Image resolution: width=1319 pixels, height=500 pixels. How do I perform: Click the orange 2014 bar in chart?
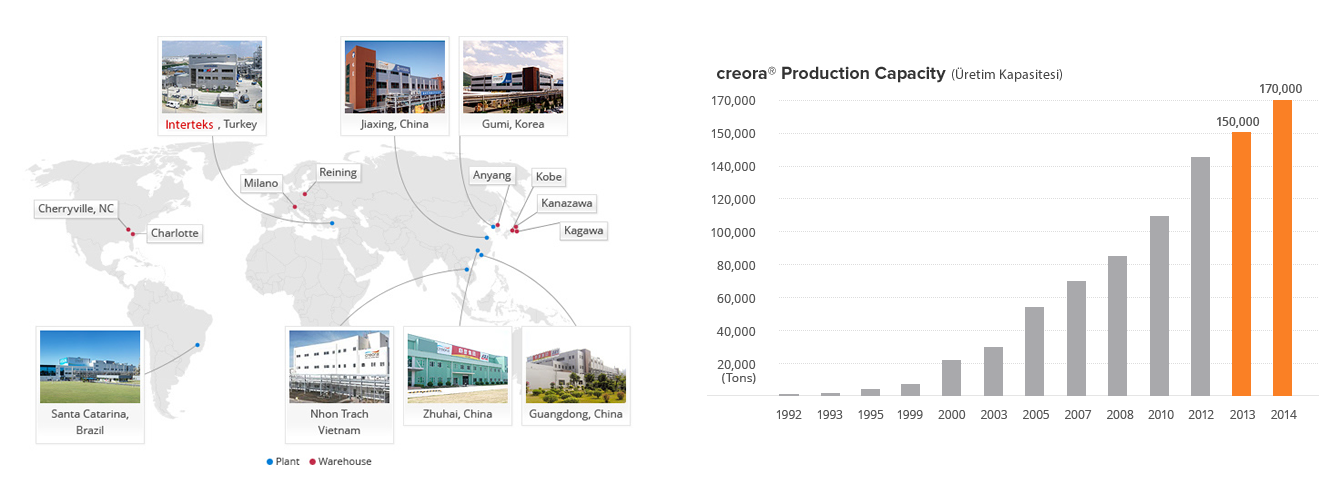1282,248
